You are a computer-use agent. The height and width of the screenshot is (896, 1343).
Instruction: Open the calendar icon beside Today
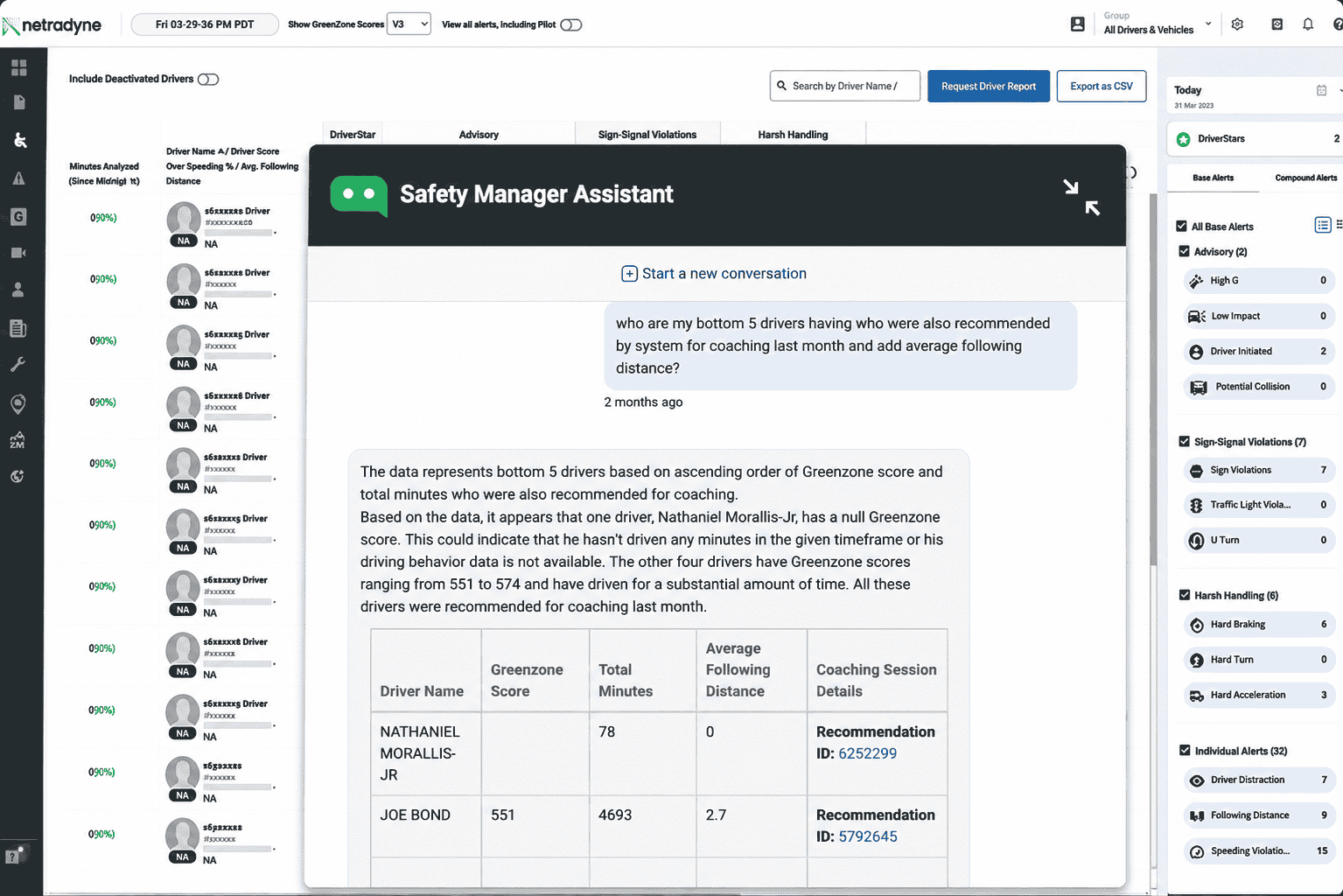[1321, 90]
